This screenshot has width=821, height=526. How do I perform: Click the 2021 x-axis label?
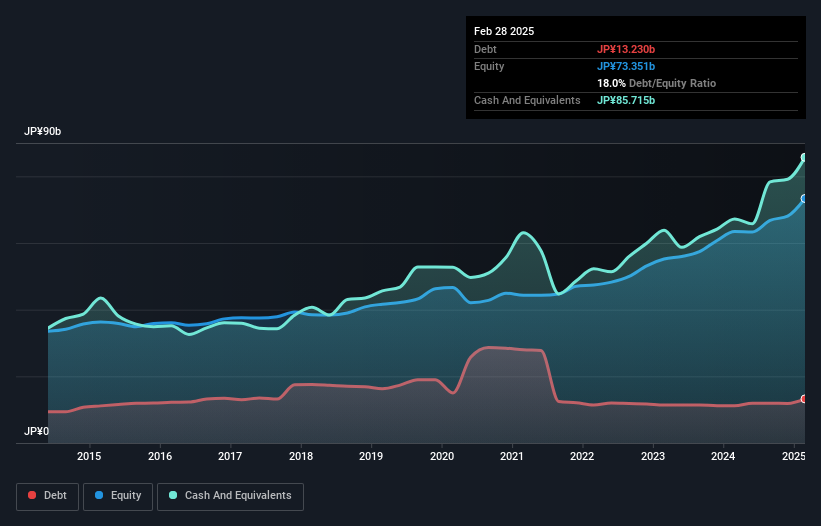tap(512, 456)
